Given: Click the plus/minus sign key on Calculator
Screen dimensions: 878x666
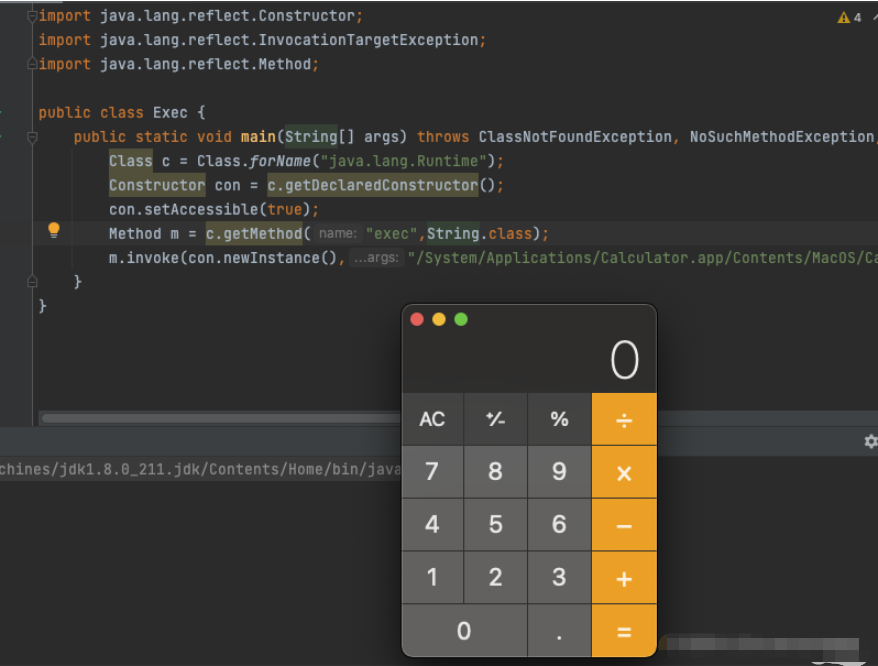Looking at the screenshot, I should pyautogui.click(x=496, y=419).
